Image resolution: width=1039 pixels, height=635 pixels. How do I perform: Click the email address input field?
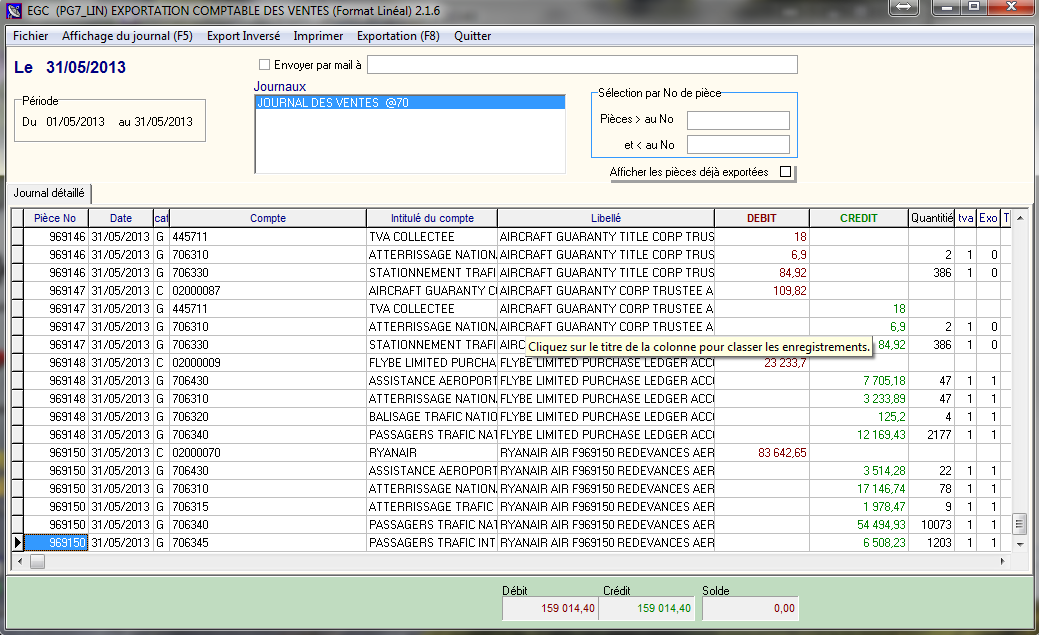tap(583, 65)
